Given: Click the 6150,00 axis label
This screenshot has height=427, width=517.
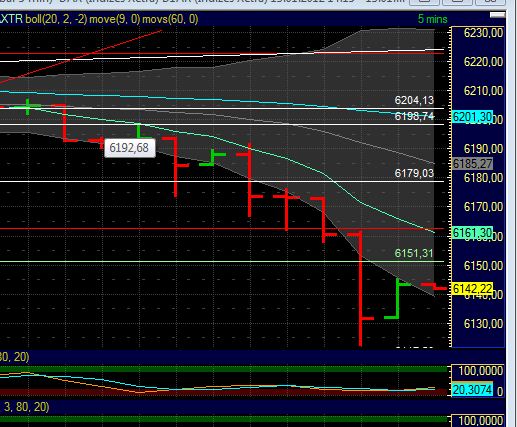Looking at the screenshot, I should (483, 265).
